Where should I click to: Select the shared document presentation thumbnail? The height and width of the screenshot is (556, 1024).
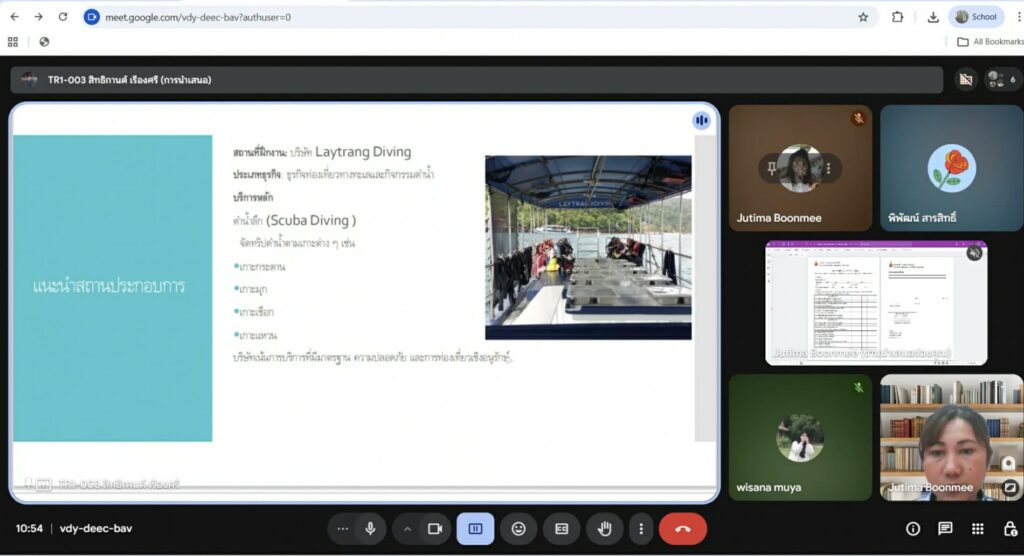tap(876, 302)
